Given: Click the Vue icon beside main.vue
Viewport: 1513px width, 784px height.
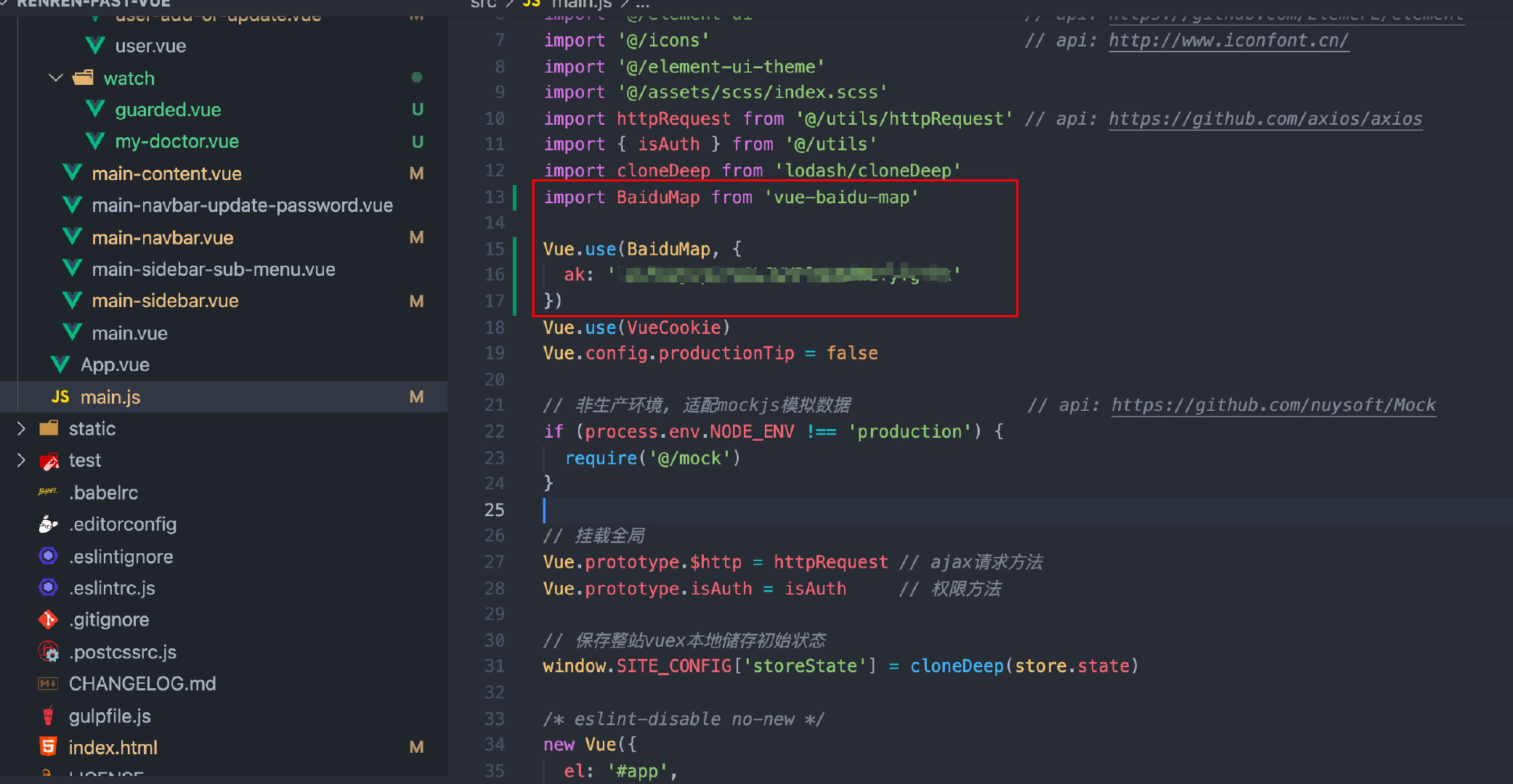Looking at the screenshot, I should click(x=72, y=333).
